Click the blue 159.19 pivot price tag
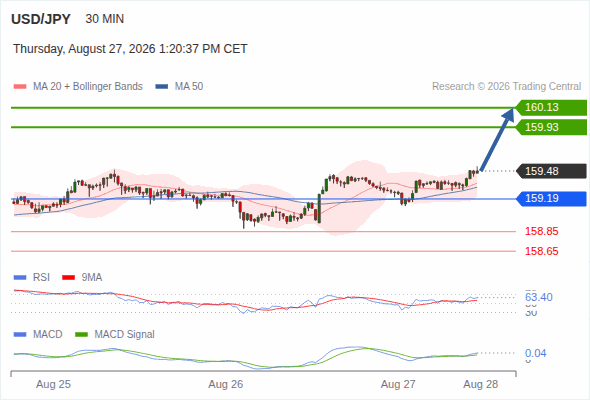 point(551,198)
